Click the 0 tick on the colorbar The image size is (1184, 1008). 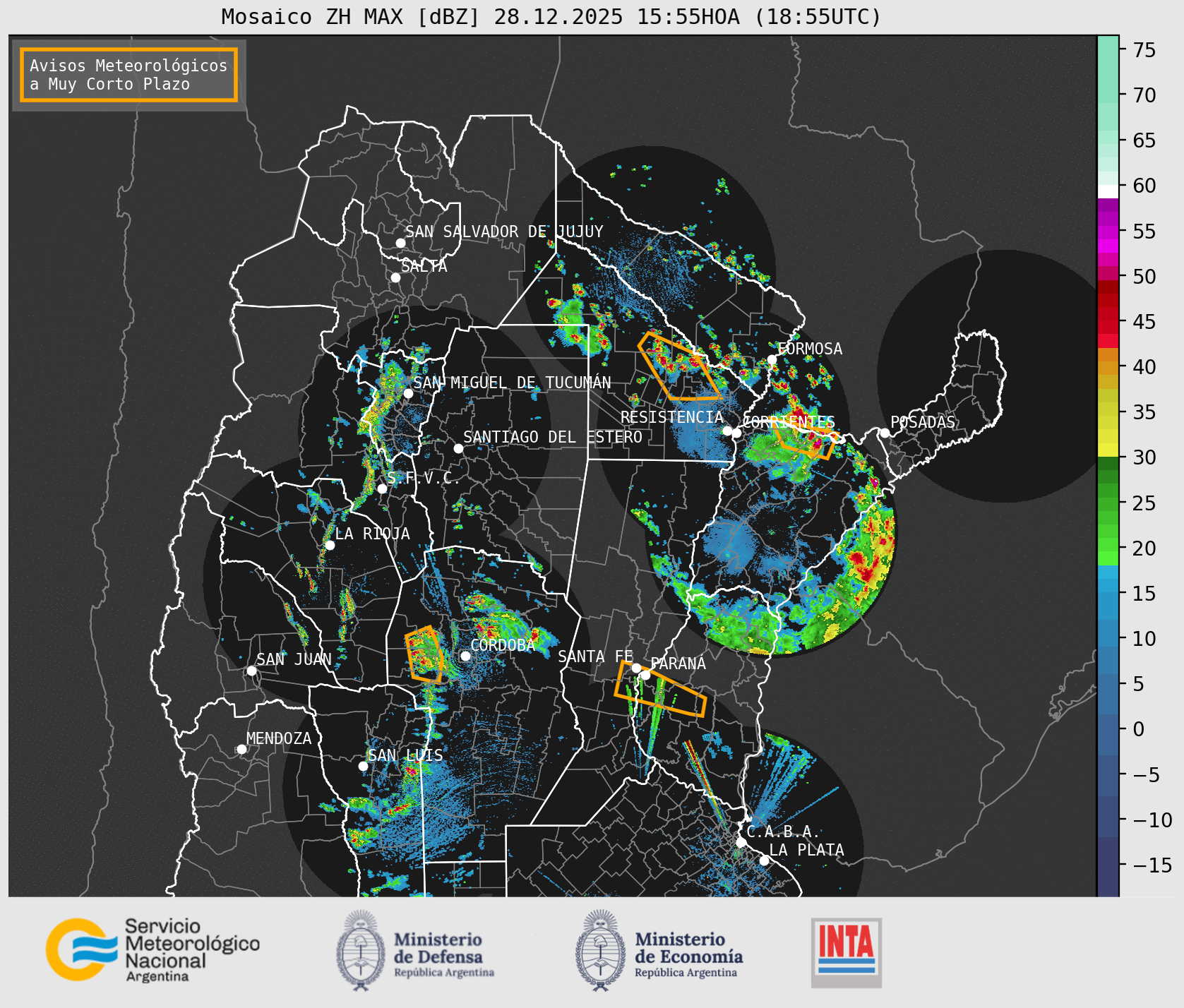1139,729
